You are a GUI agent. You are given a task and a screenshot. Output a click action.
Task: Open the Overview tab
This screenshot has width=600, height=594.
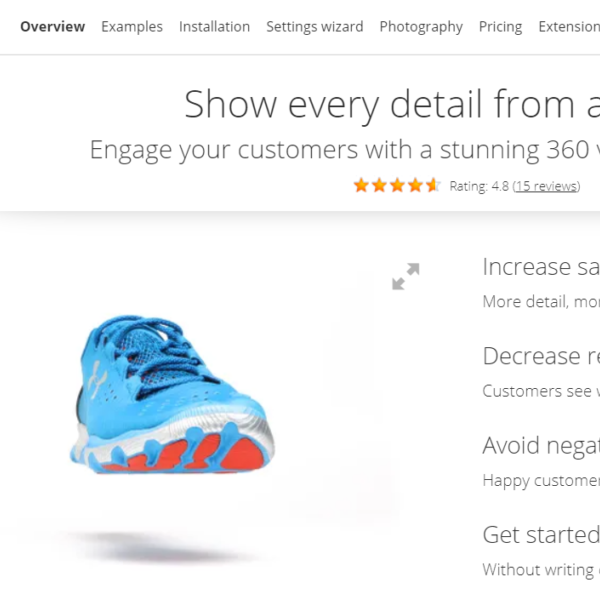coord(52,26)
